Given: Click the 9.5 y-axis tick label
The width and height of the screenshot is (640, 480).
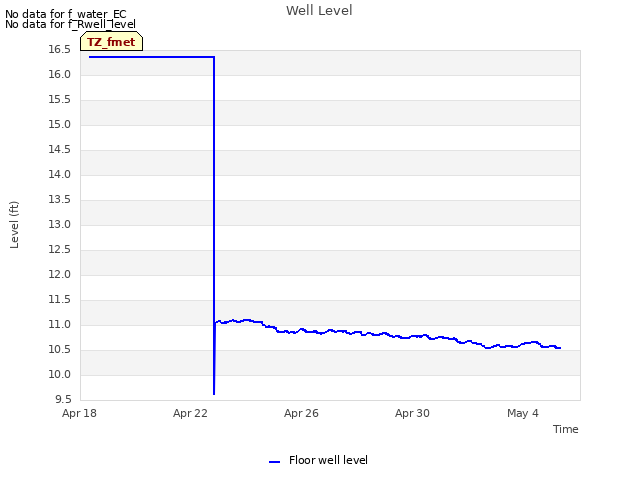Looking at the screenshot, I should (x=63, y=399).
